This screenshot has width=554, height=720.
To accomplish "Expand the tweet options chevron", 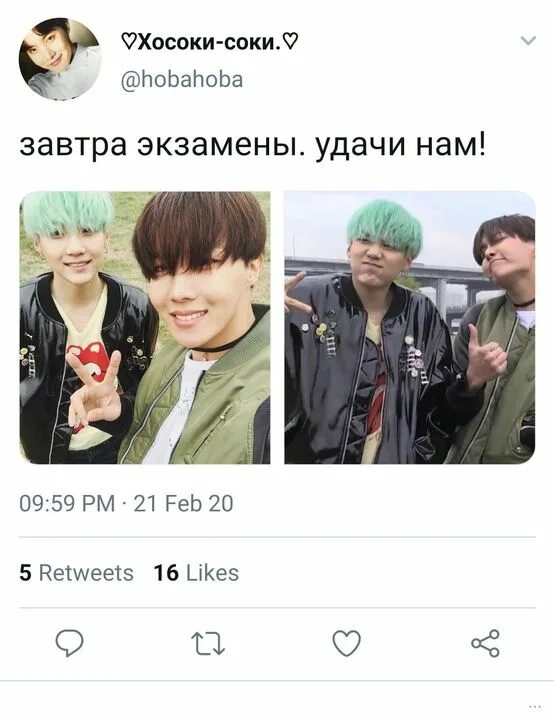I will pyautogui.click(x=529, y=40).
